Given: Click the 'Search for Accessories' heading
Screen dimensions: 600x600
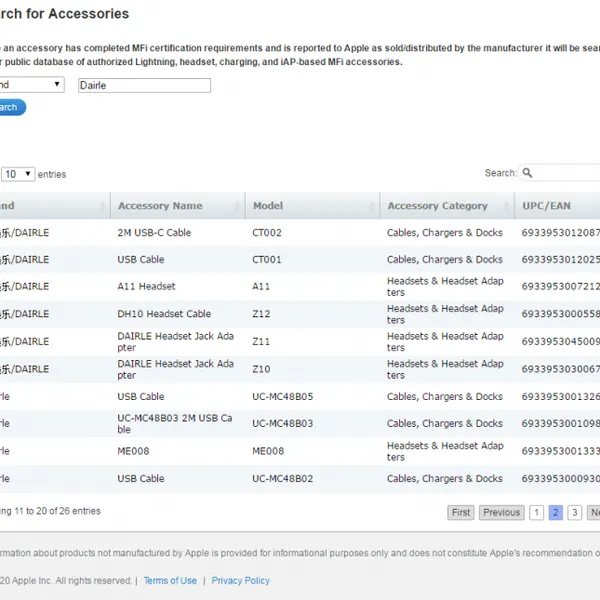Looking at the screenshot, I should [64, 14].
